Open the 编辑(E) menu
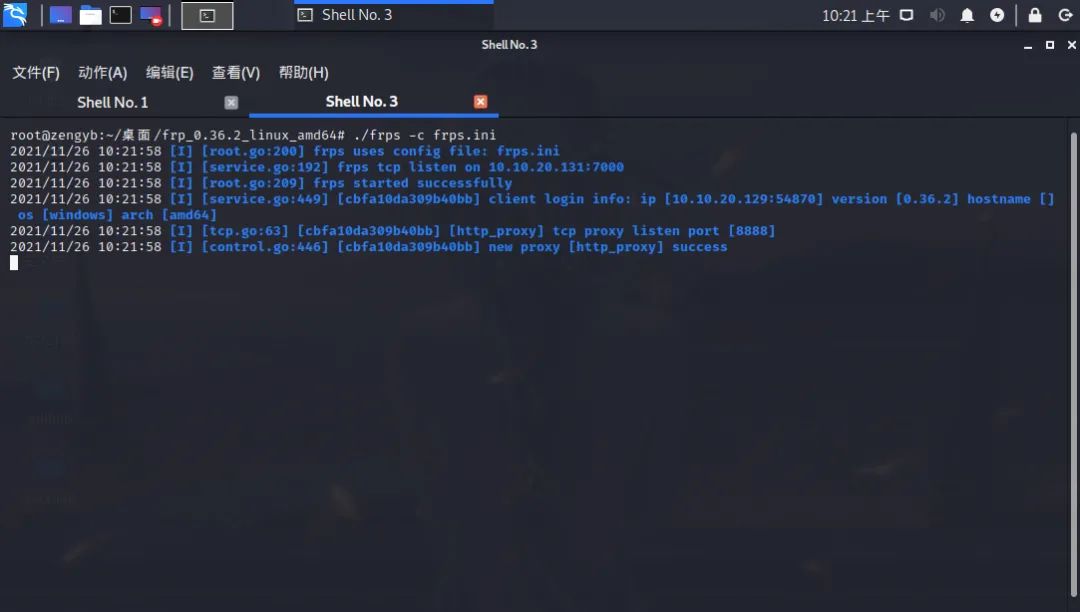Image resolution: width=1080 pixels, height=612 pixels. (169, 72)
